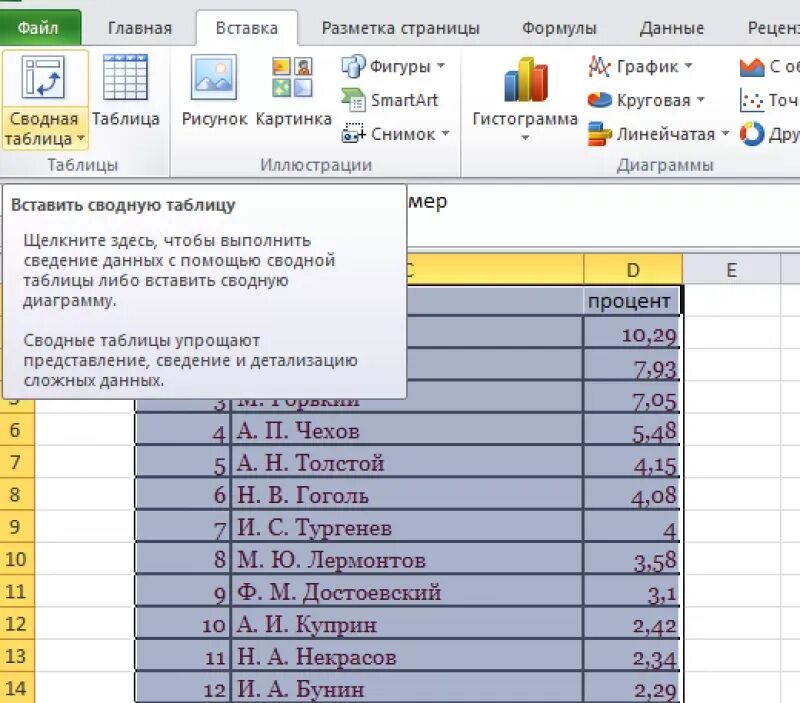Image resolution: width=800 pixels, height=703 pixels.
Task: Select column E header
Action: click(x=731, y=270)
